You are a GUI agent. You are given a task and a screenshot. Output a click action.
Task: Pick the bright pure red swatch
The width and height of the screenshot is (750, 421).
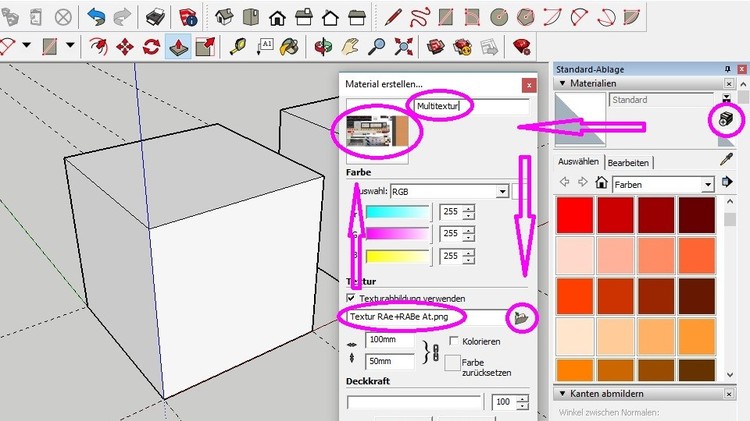(x=574, y=215)
